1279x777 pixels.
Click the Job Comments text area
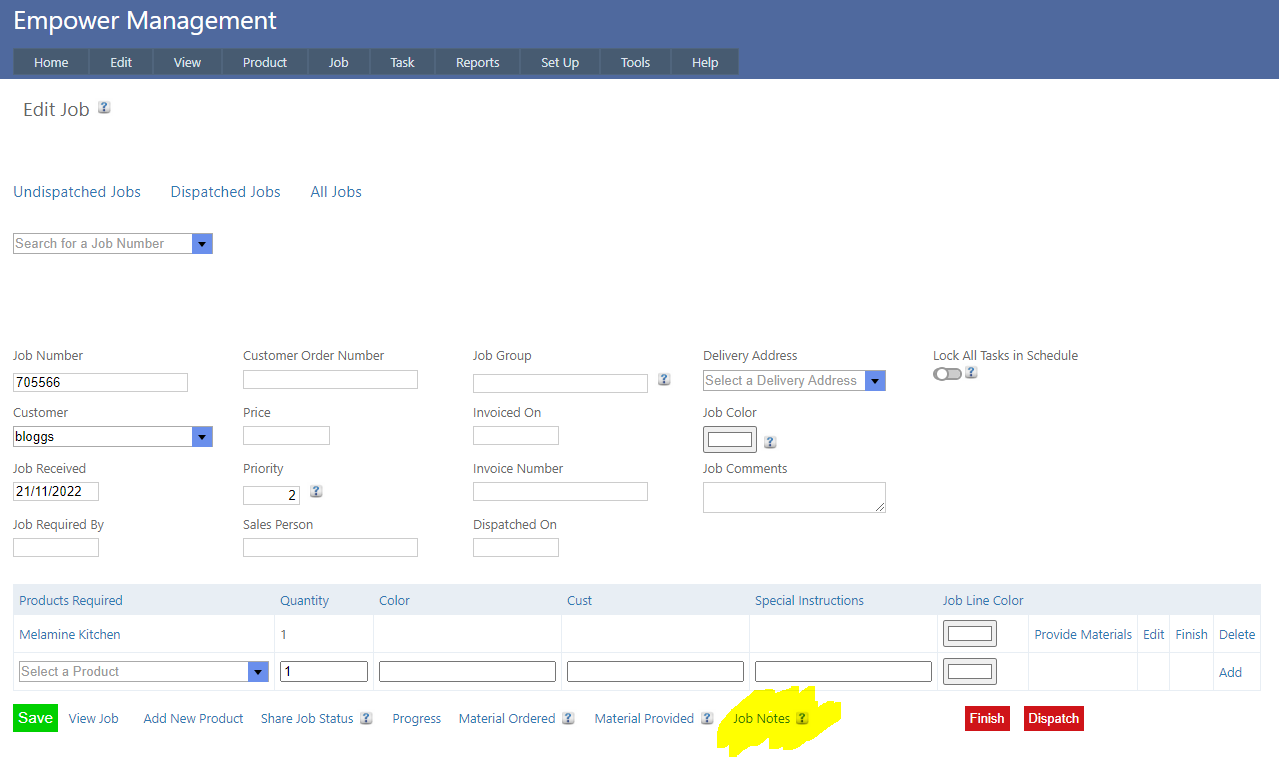pos(794,497)
